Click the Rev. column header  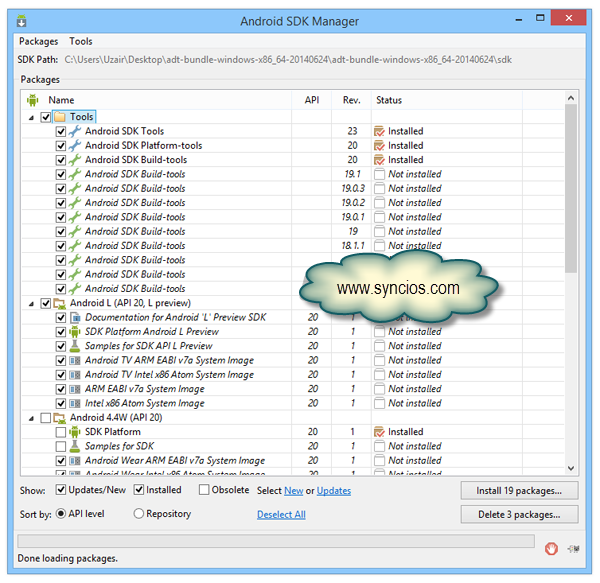click(x=352, y=100)
